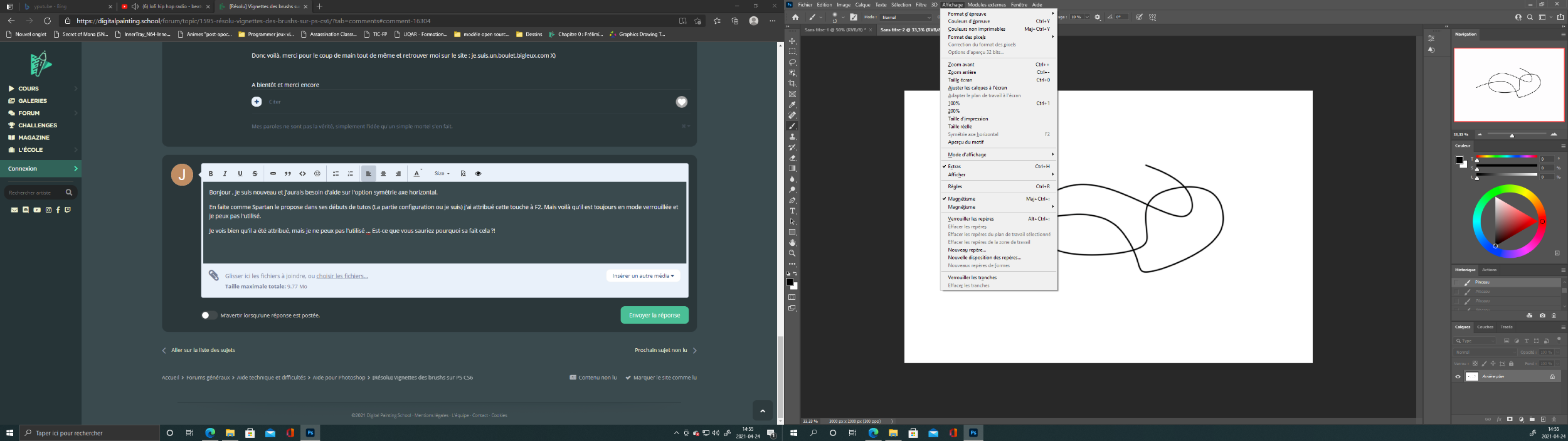Image resolution: width=1568 pixels, height=441 pixels.
Task: Switch to the Couches tab
Action: coord(1485,327)
